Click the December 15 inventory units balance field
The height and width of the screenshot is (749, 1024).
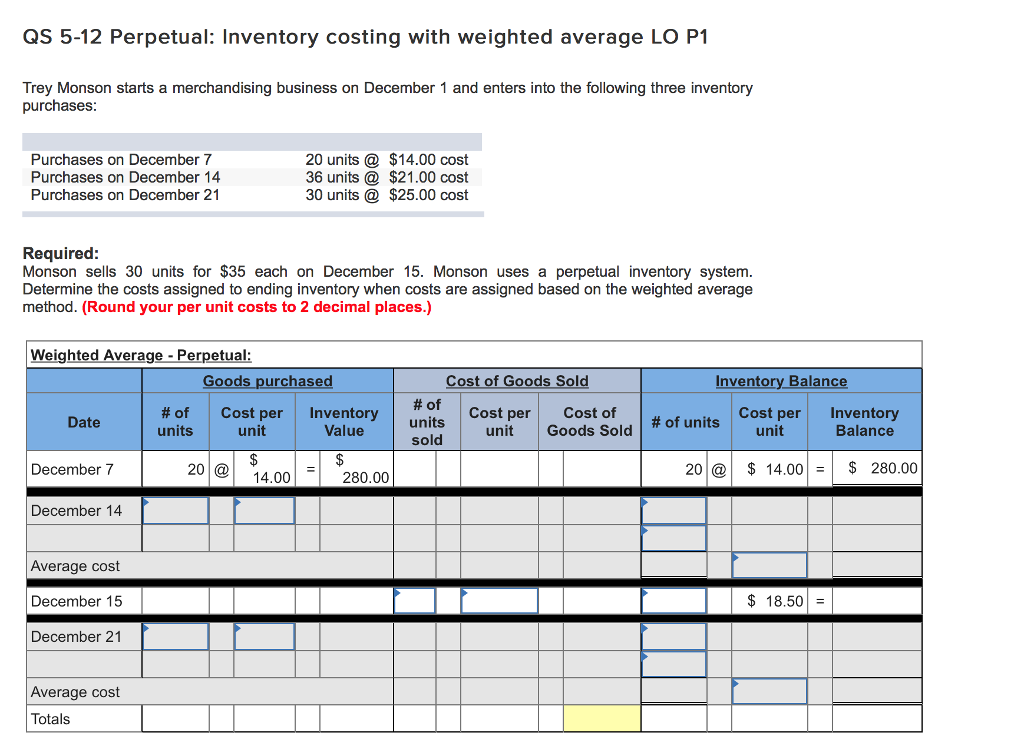[x=673, y=600]
